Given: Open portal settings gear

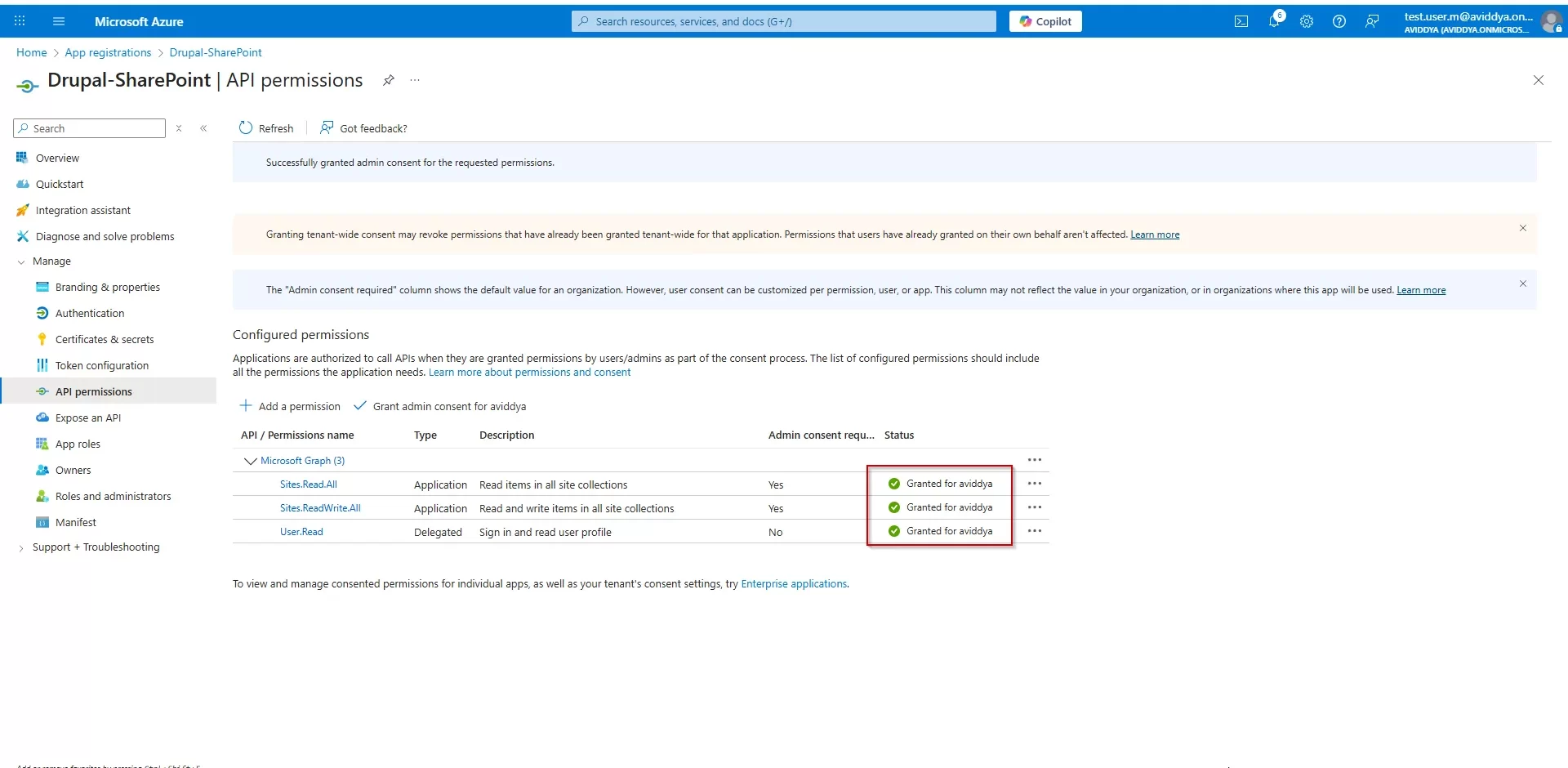Looking at the screenshot, I should (x=1307, y=21).
